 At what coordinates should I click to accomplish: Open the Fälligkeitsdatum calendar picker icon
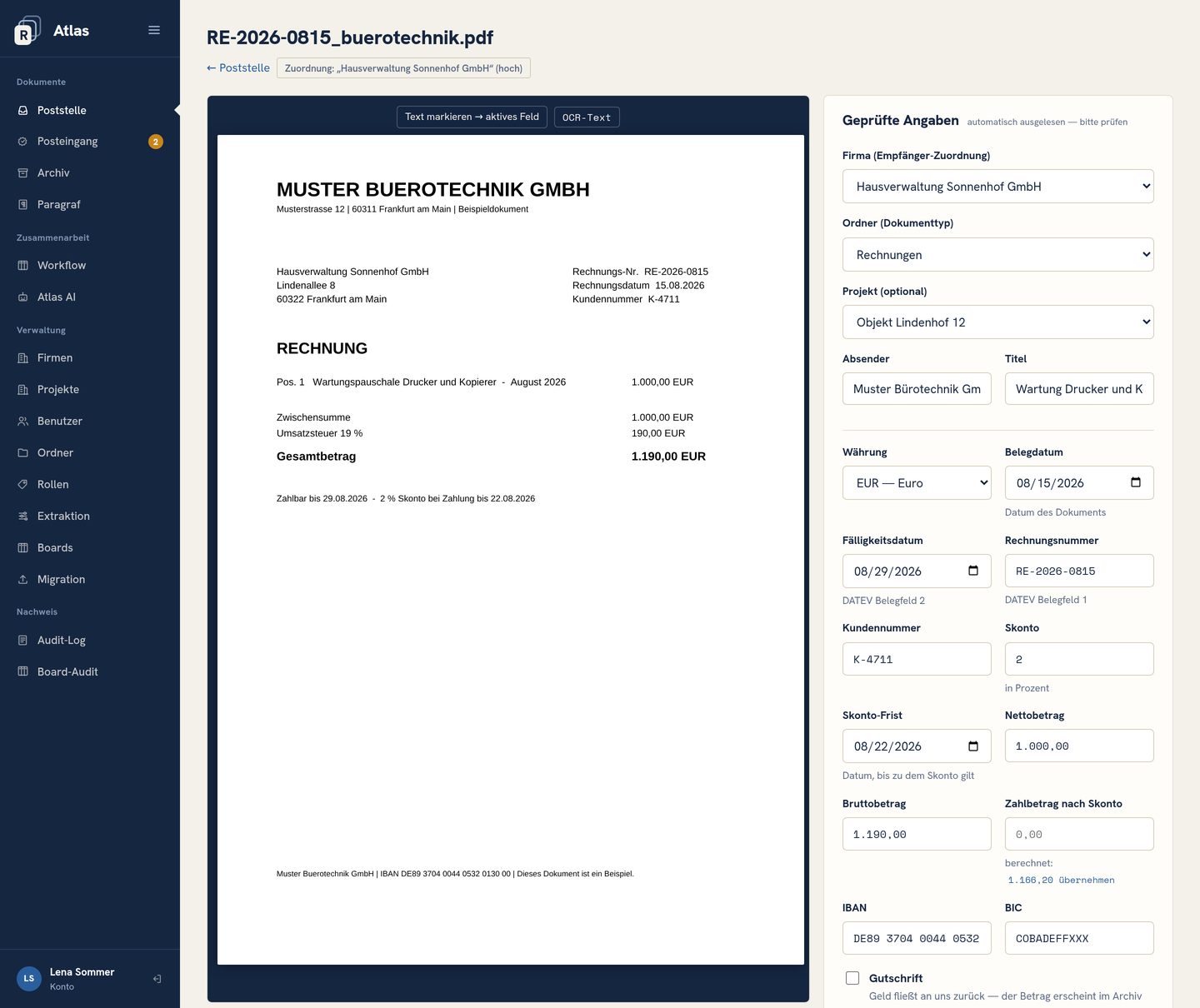pyautogui.click(x=972, y=571)
